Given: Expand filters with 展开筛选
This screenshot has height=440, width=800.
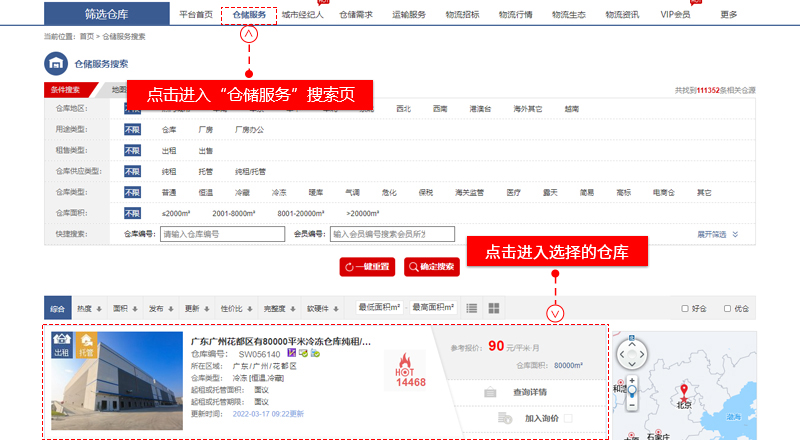Looking at the screenshot, I should 717,234.
